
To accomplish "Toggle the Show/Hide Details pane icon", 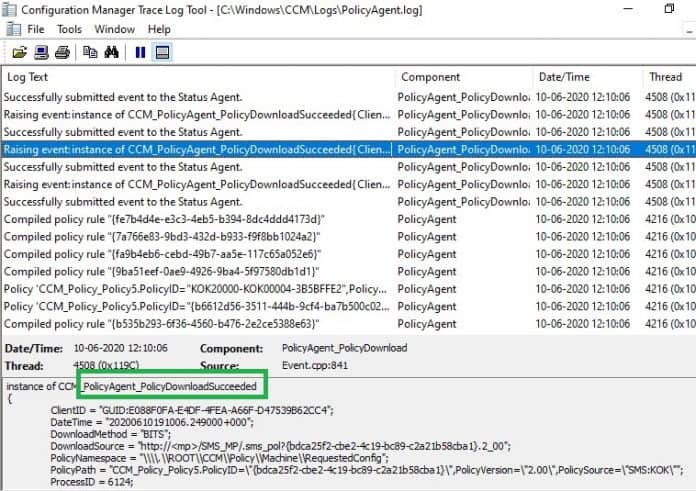I will click(162, 52).
